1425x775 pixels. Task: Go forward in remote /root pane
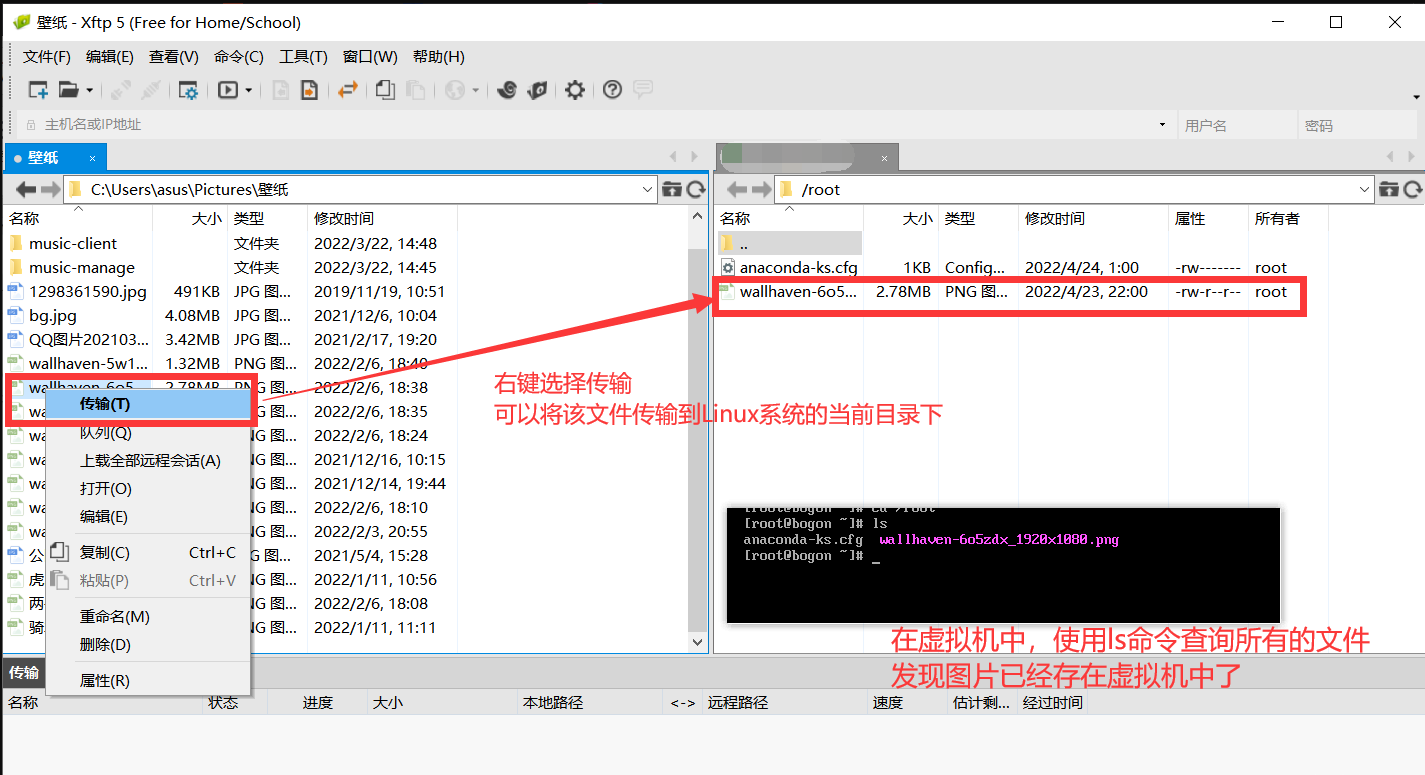coord(760,189)
